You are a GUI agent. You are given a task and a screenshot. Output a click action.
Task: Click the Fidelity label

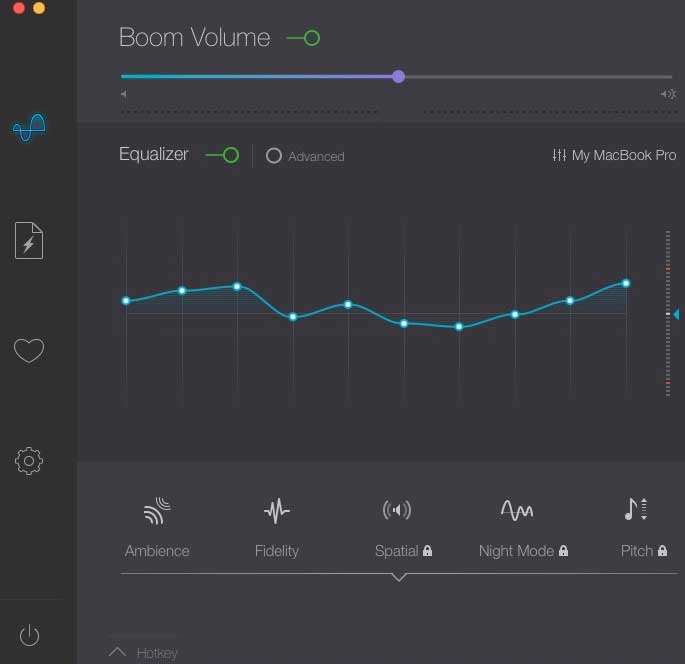pos(277,551)
